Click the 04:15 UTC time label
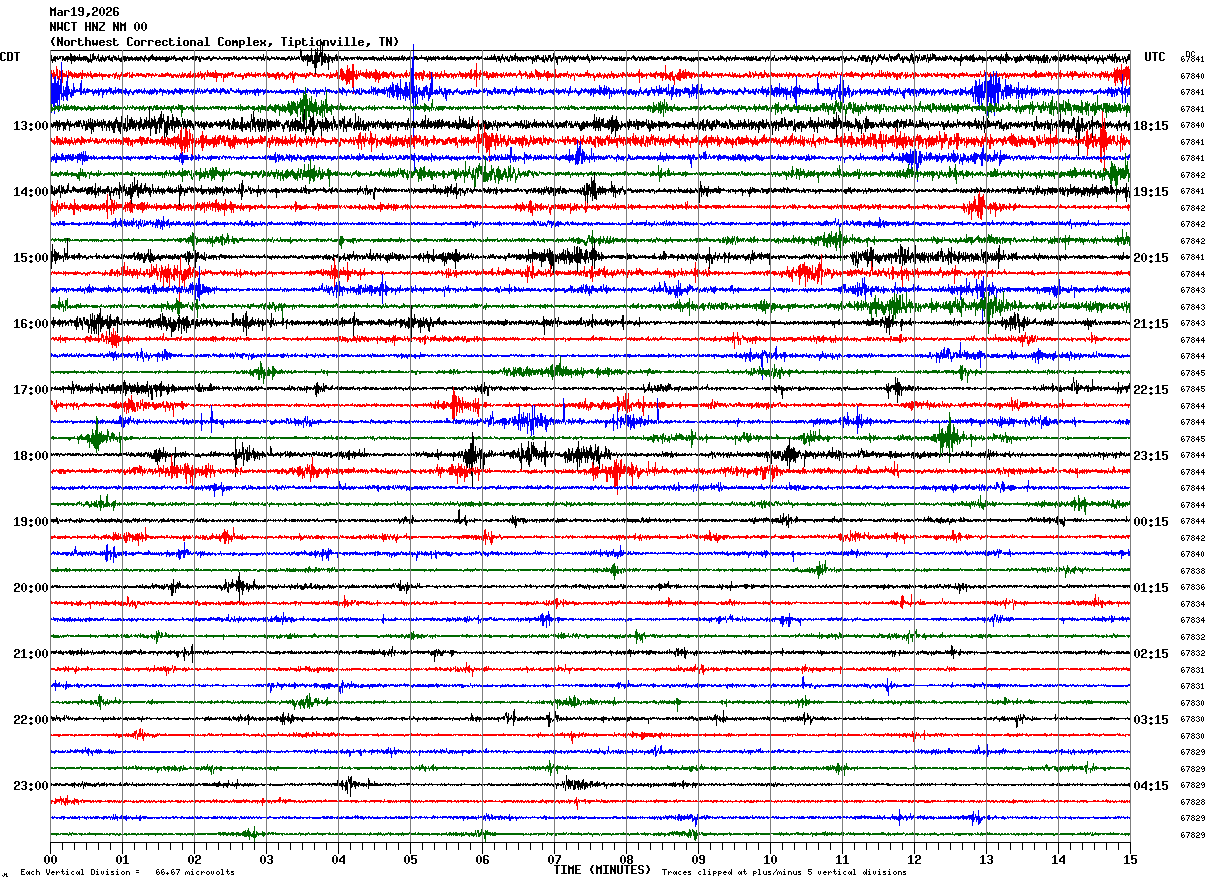Viewport: 1210px width, 886px height. 1151,786
